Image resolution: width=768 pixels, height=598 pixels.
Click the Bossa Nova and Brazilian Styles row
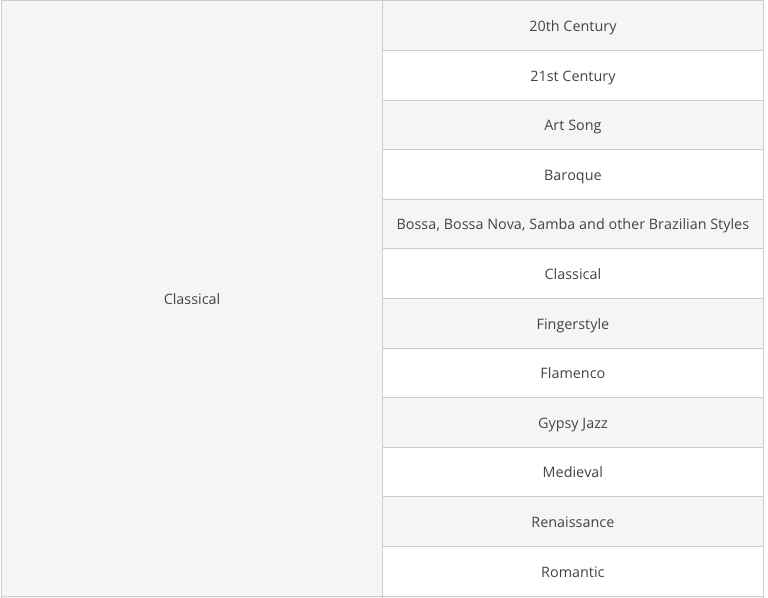[572, 224]
